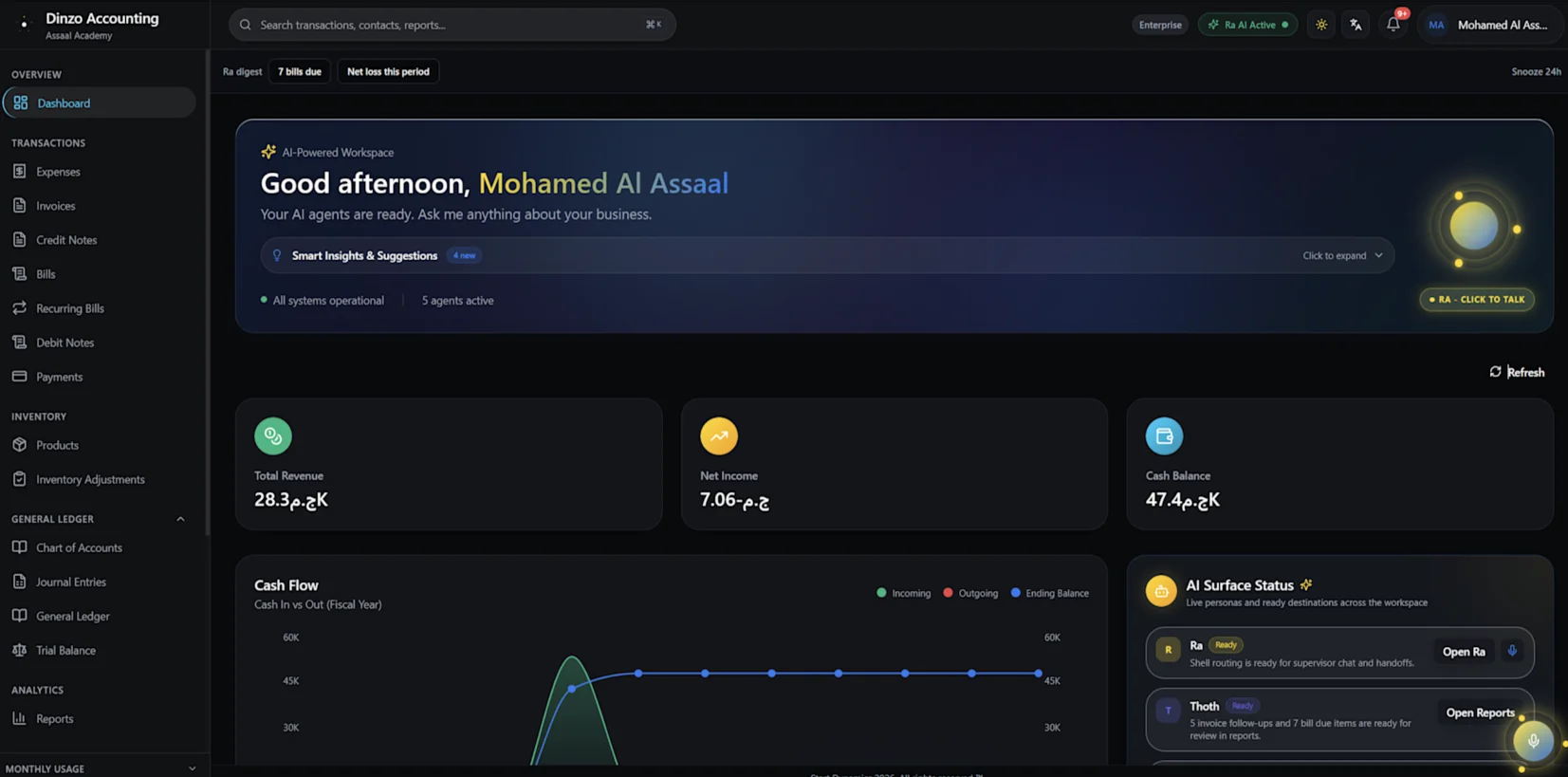Click the microphone icon beside Open Ra

[1512, 652]
